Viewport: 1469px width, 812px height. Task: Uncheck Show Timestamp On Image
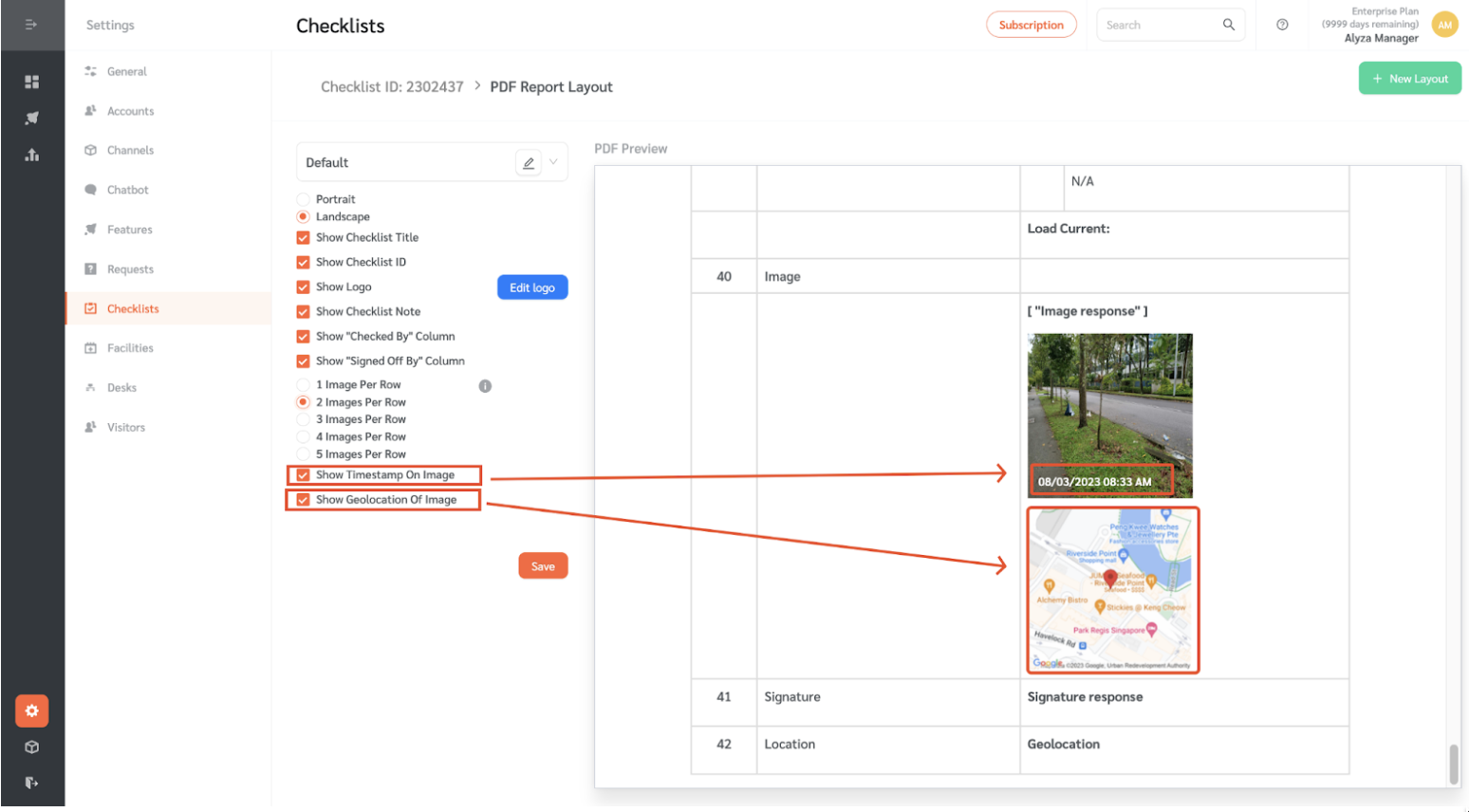point(303,474)
